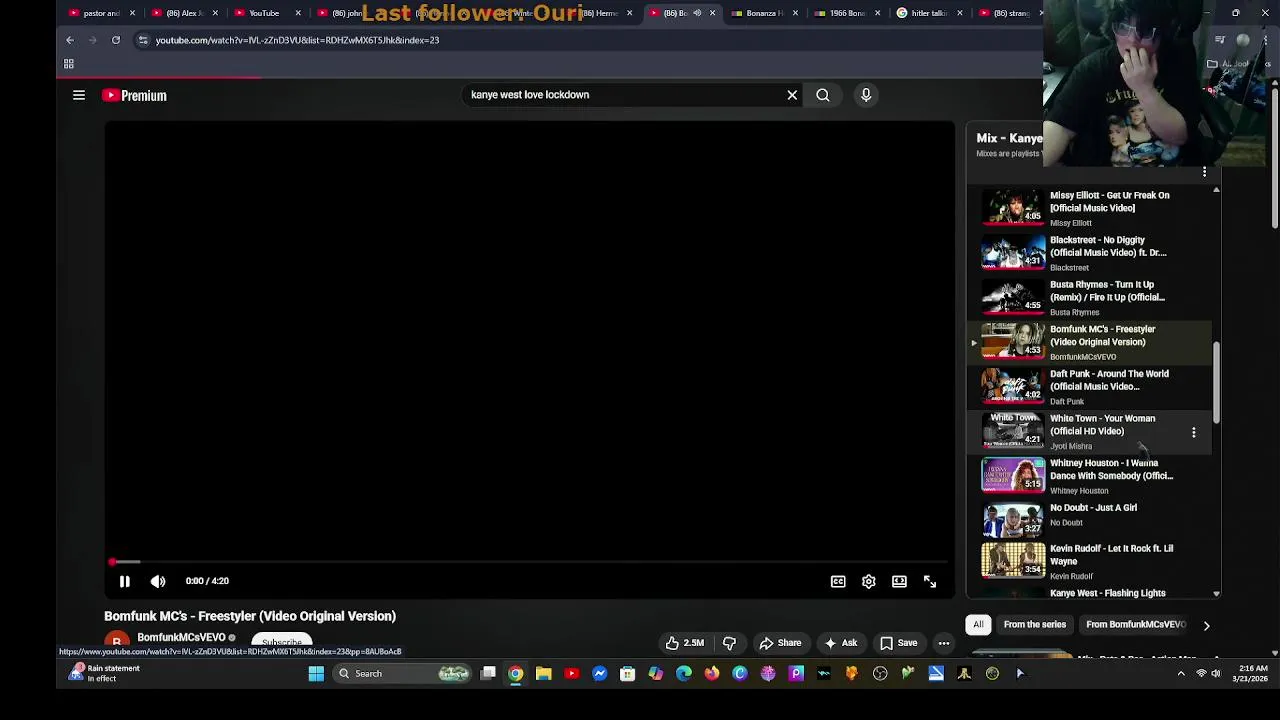Click the taskbar Search box
This screenshot has width=1280, height=720.
point(403,674)
